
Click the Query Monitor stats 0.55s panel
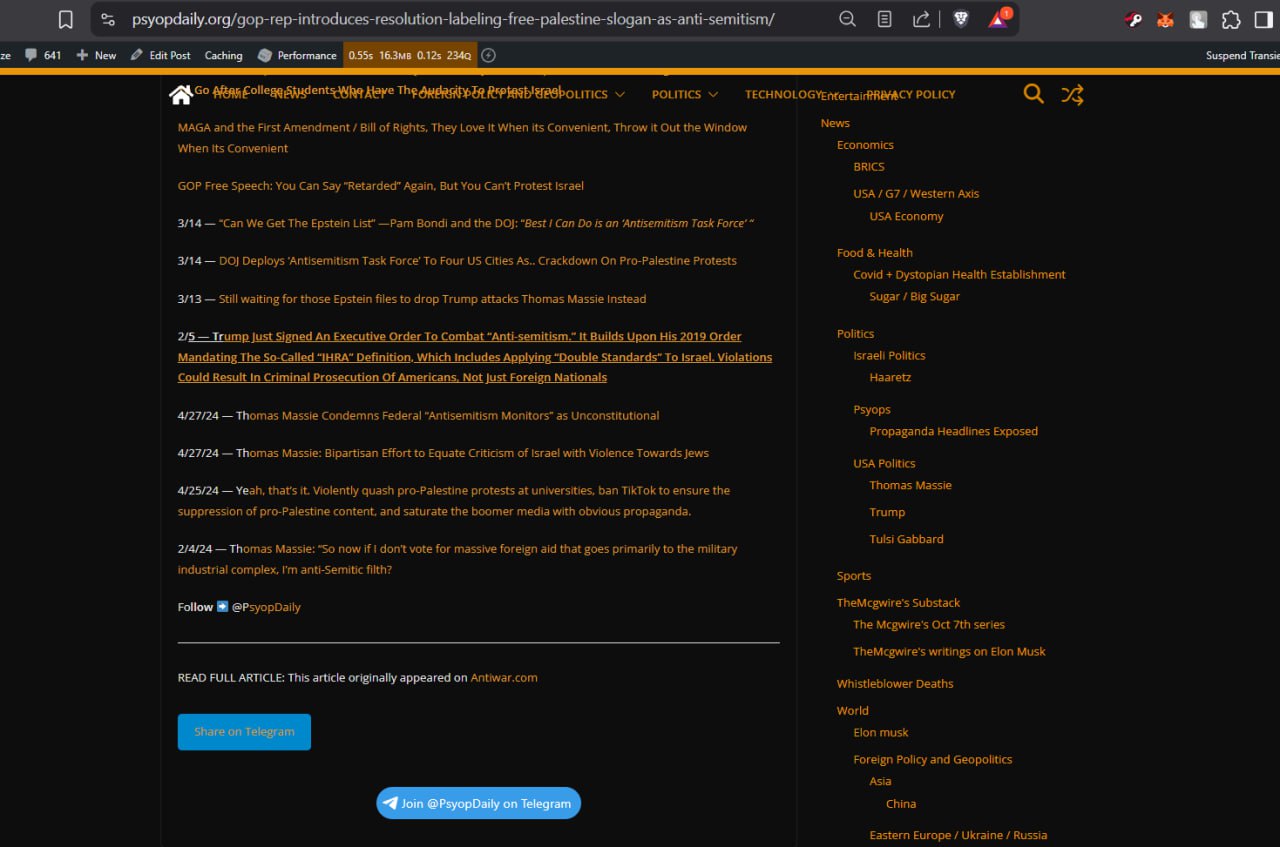point(410,55)
